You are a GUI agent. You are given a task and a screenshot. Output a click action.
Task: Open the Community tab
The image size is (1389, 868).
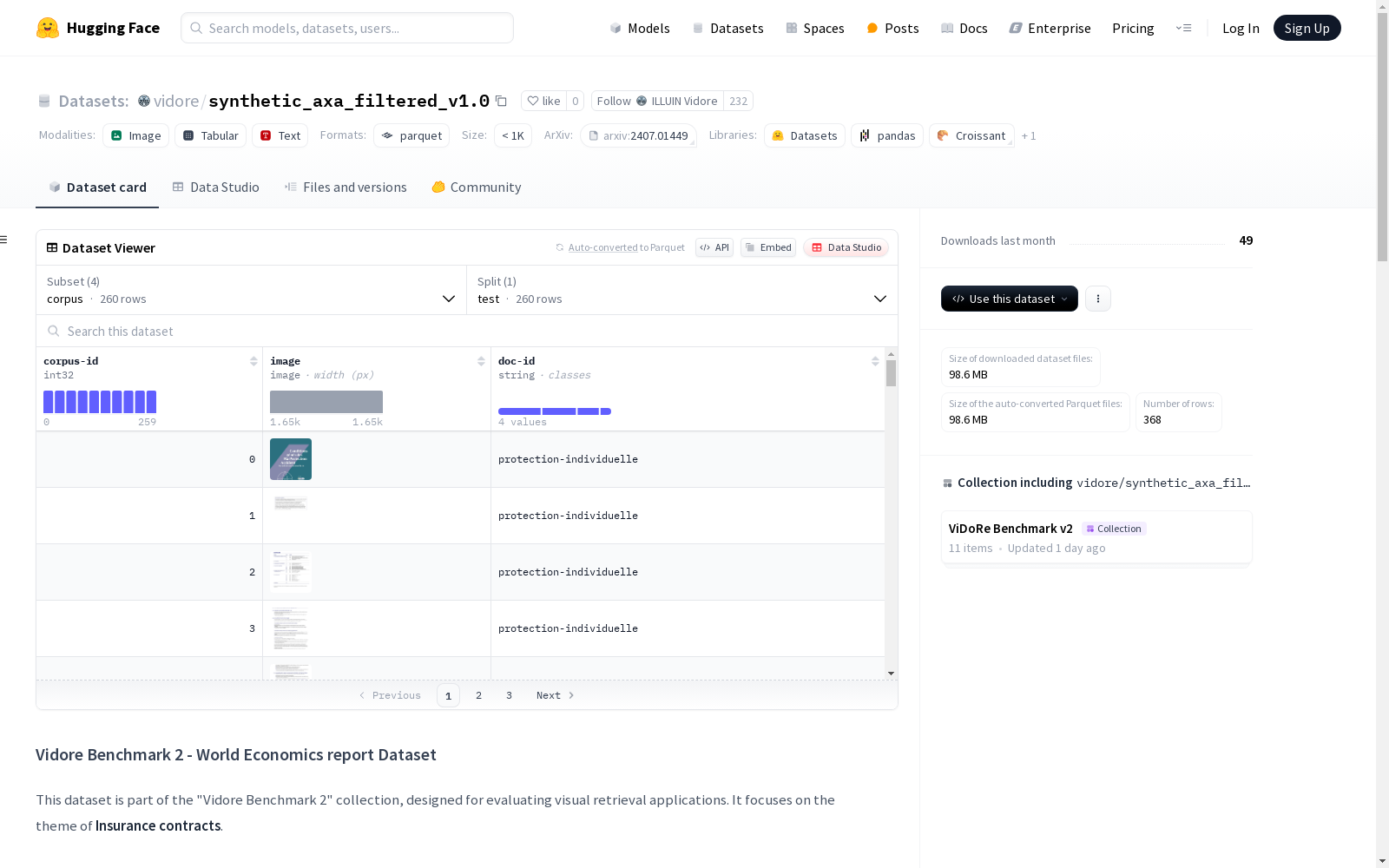477,187
